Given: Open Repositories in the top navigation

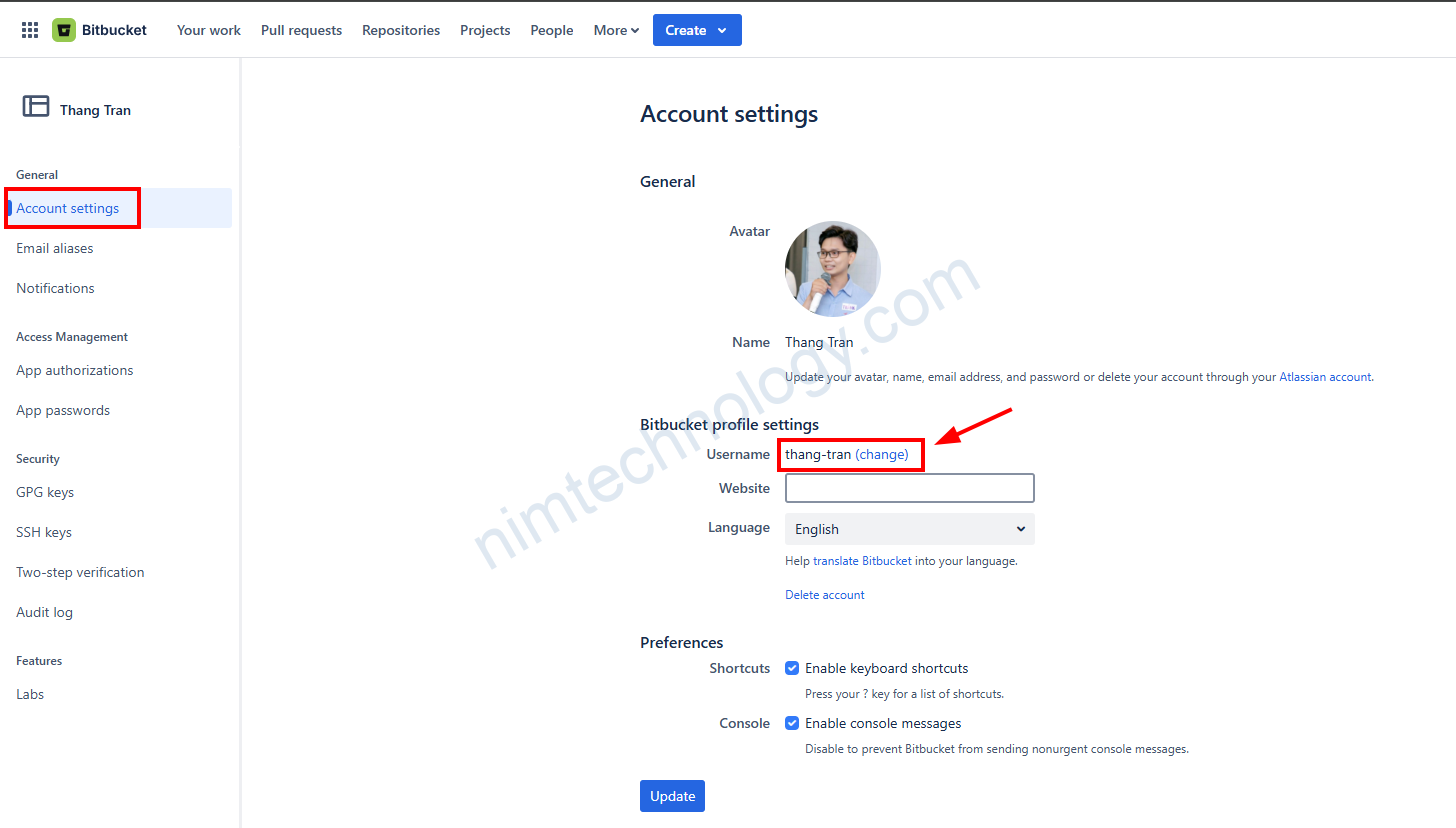Looking at the screenshot, I should tap(401, 30).
